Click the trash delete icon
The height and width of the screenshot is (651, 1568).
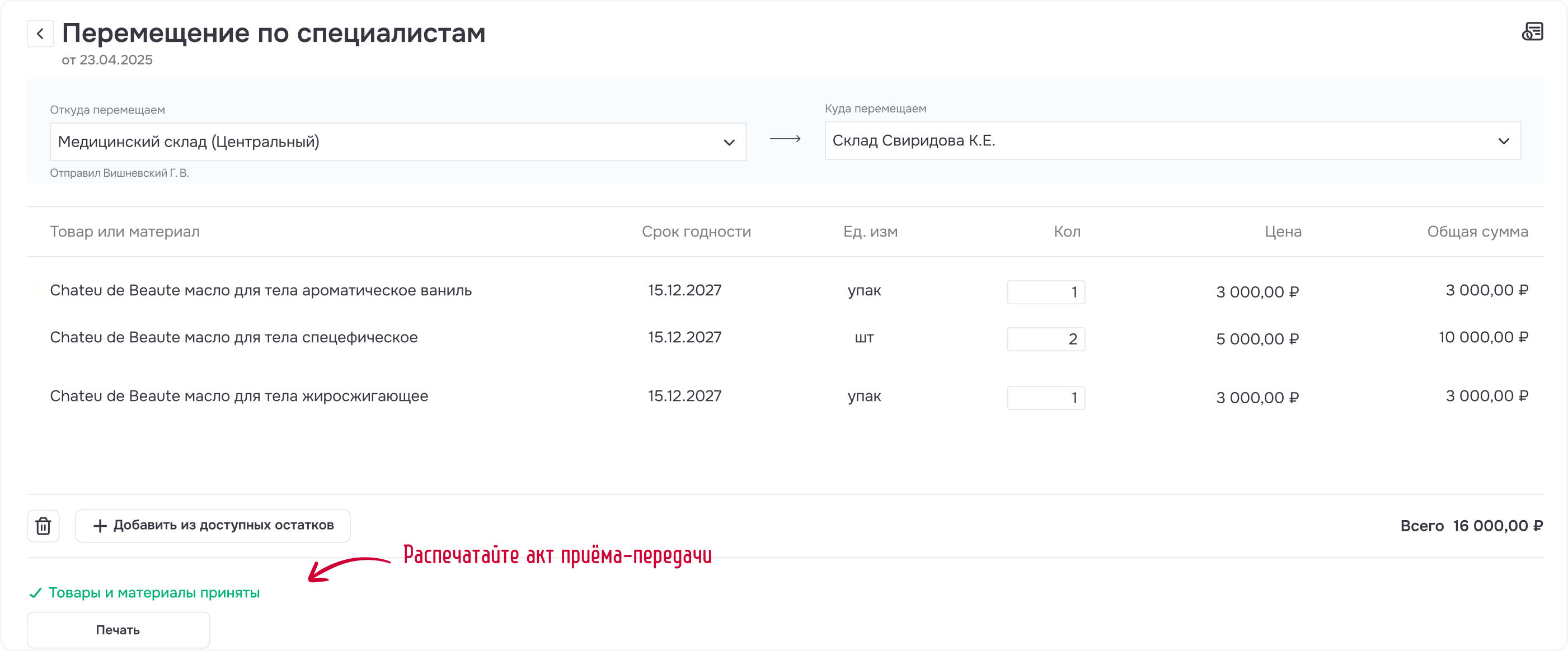43,526
